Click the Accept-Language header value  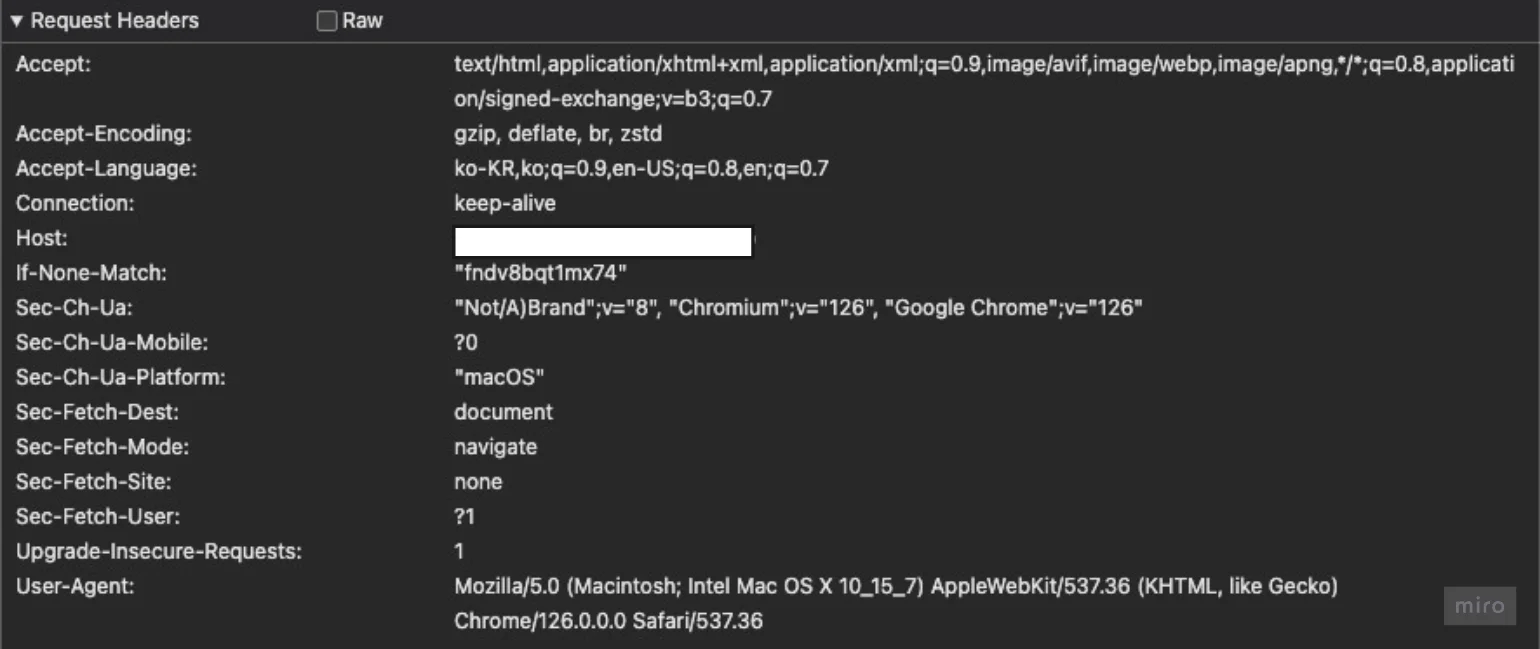pyautogui.click(x=641, y=169)
